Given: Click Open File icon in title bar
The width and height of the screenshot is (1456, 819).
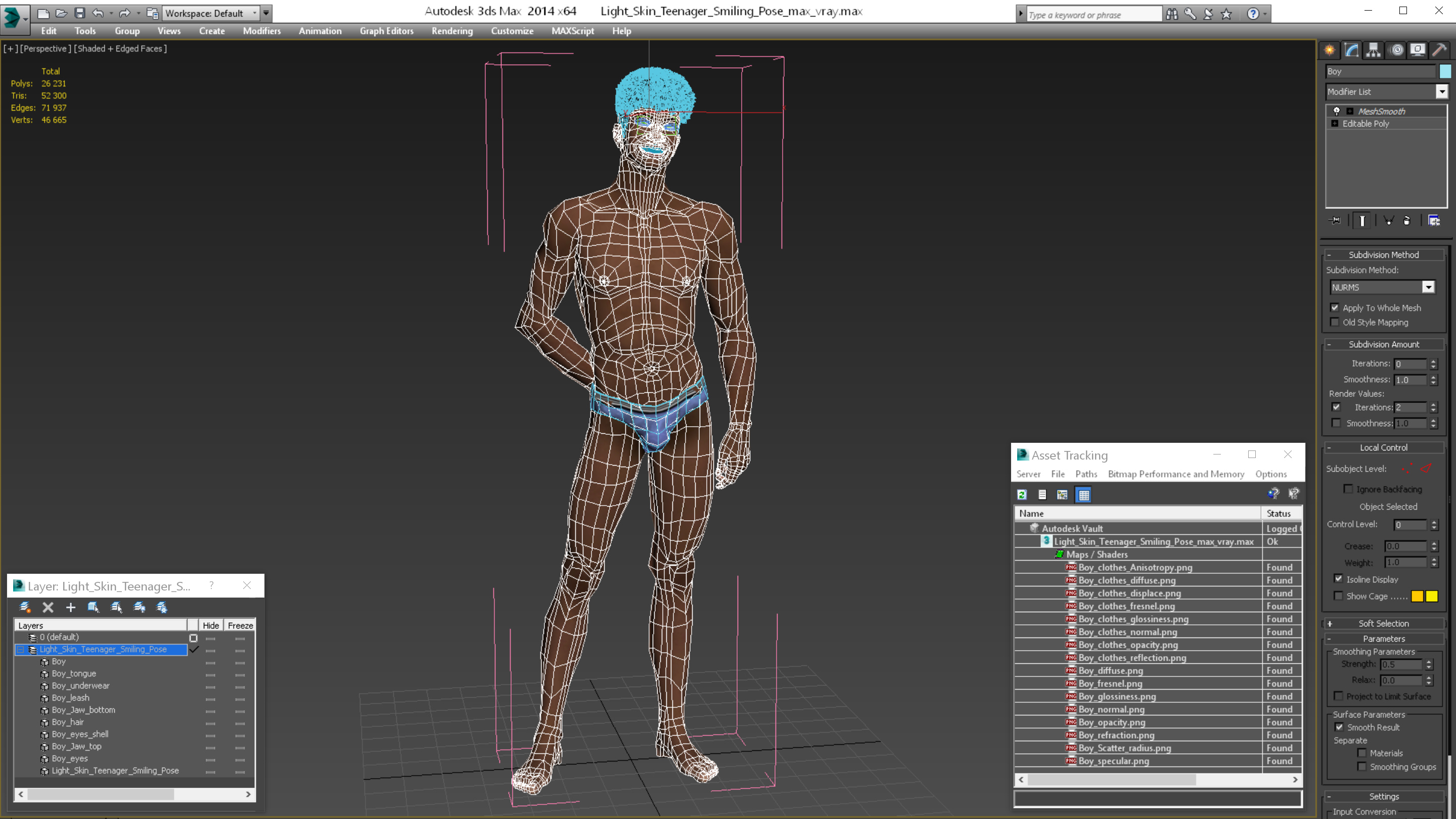Looking at the screenshot, I should point(61,13).
